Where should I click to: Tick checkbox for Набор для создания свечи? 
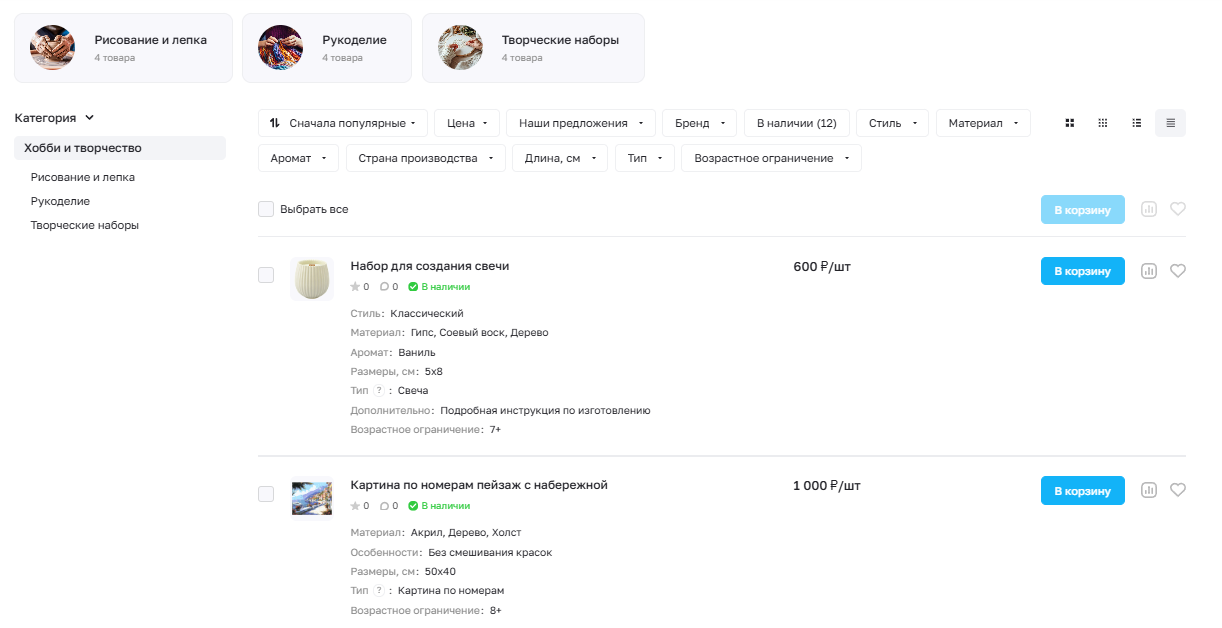click(x=266, y=275)
